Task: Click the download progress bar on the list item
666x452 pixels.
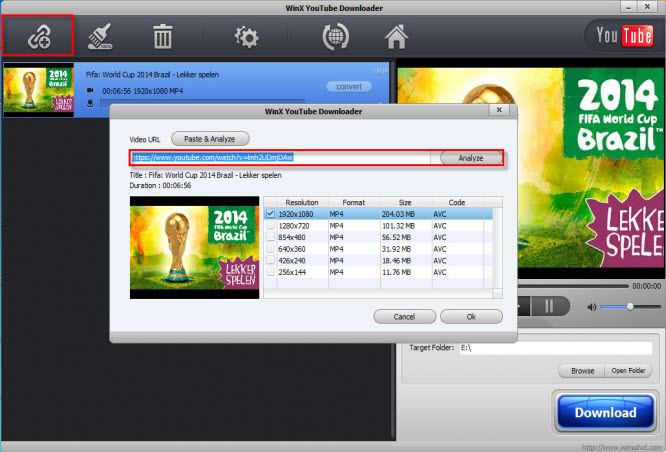Action: click(x=203, y=103)
